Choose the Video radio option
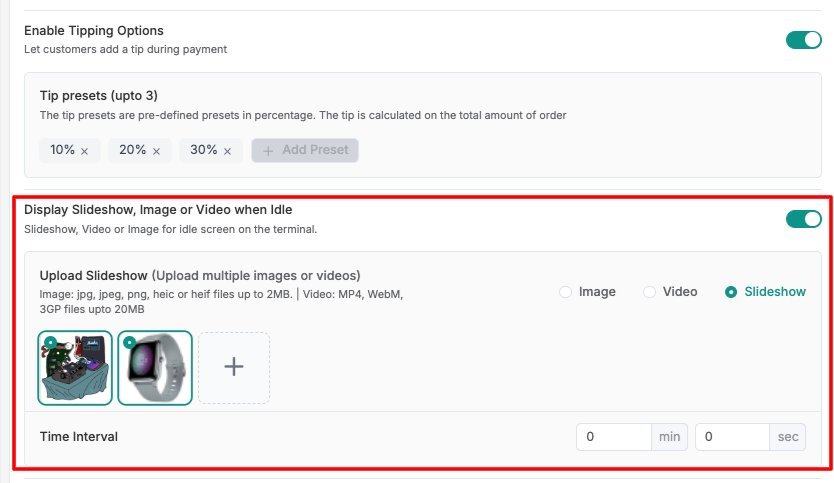834x483 pixels. pos(649,292)
